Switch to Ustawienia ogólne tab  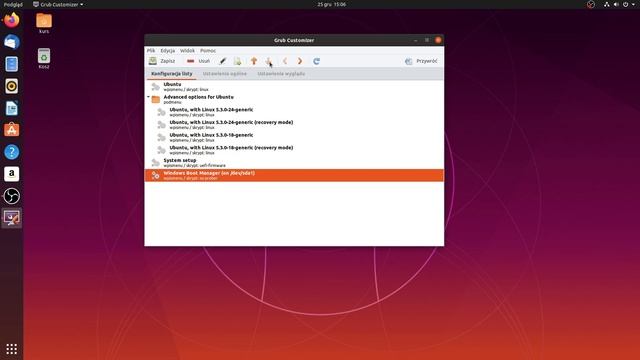coord(224,74)
